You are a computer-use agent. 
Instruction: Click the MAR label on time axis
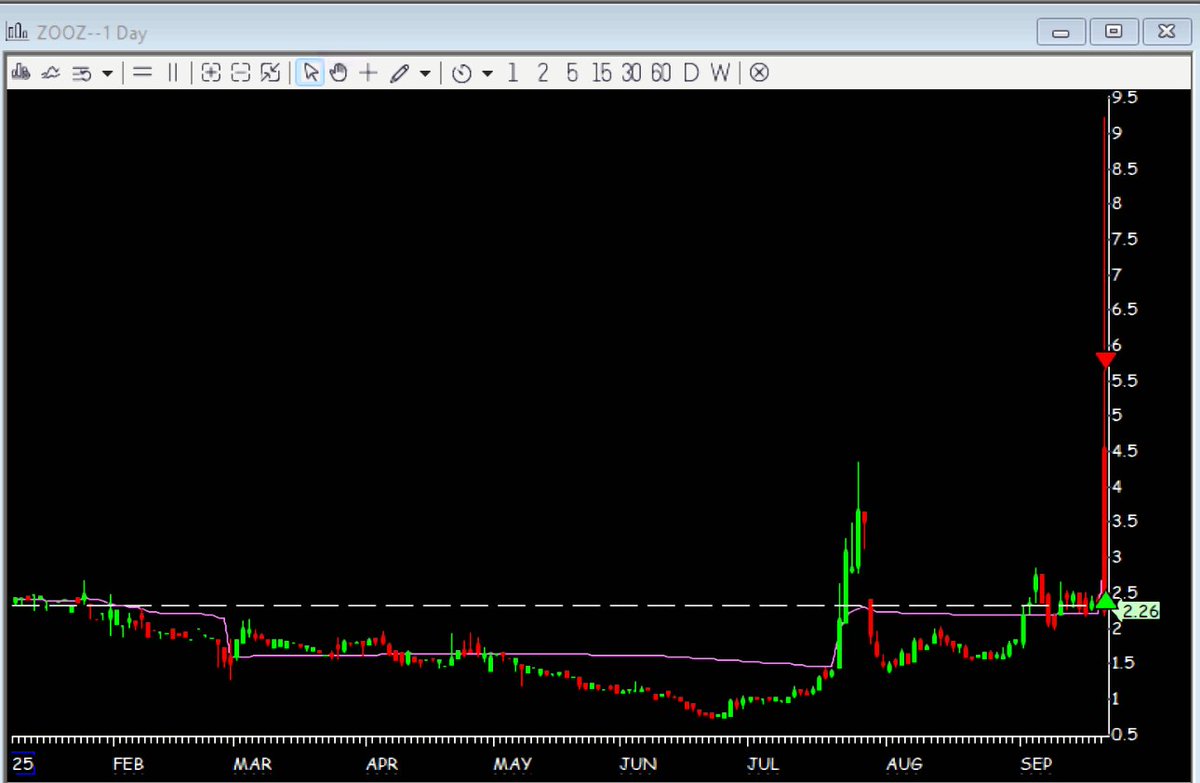tap(253, 764)
